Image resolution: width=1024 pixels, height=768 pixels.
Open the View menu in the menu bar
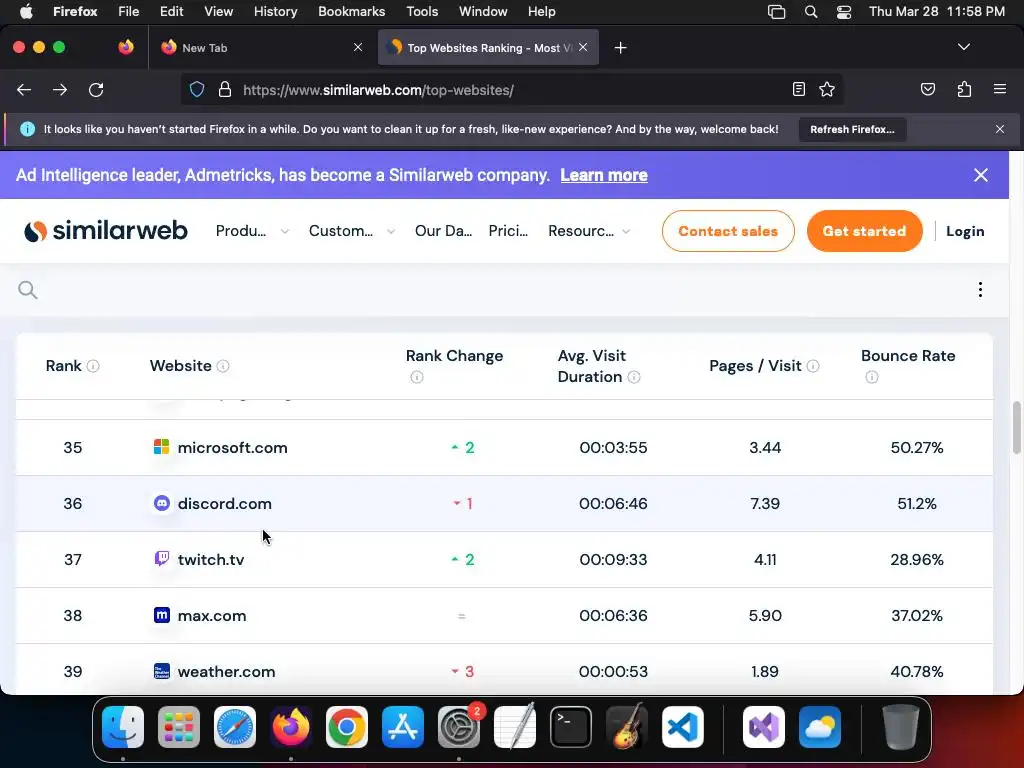point(218,12)
